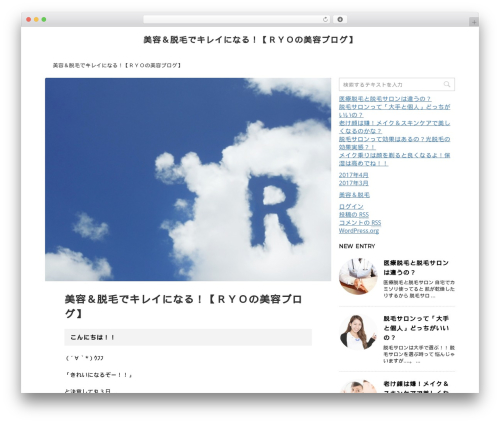The width and height of the screenshot is (500, 423).
Task: Click the ログイン link
Action: [351, 206]
